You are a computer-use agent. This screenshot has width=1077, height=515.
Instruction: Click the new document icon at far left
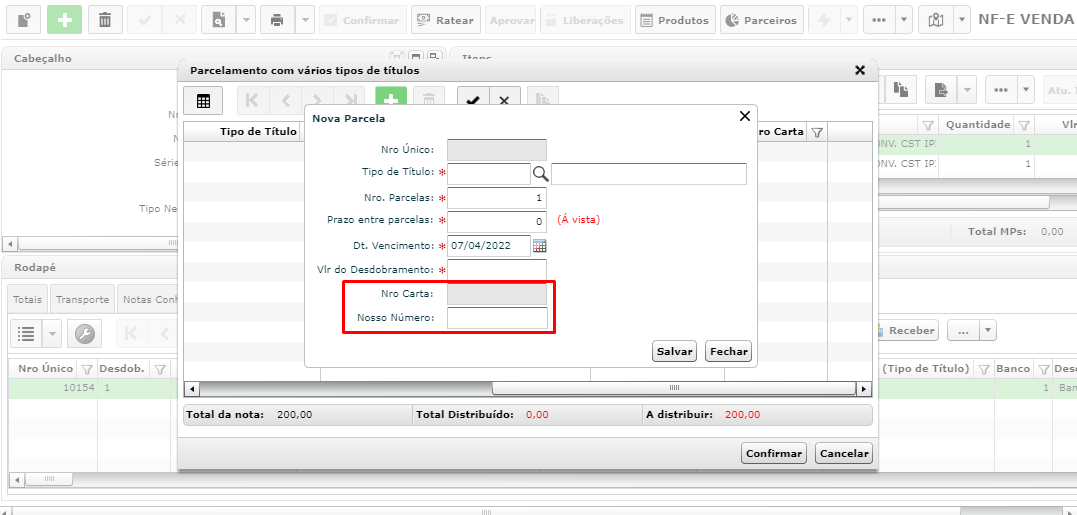pos(24,20)
